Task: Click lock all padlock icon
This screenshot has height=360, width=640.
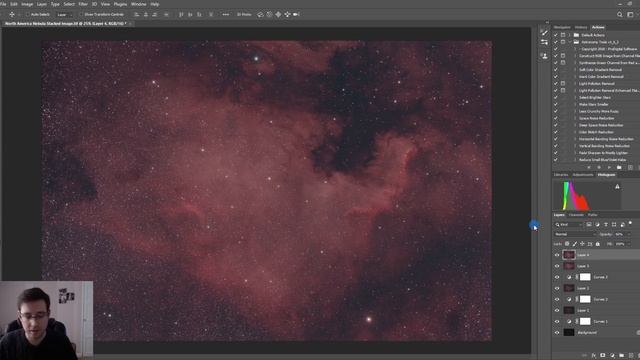Action: click(x=598, y=244)
